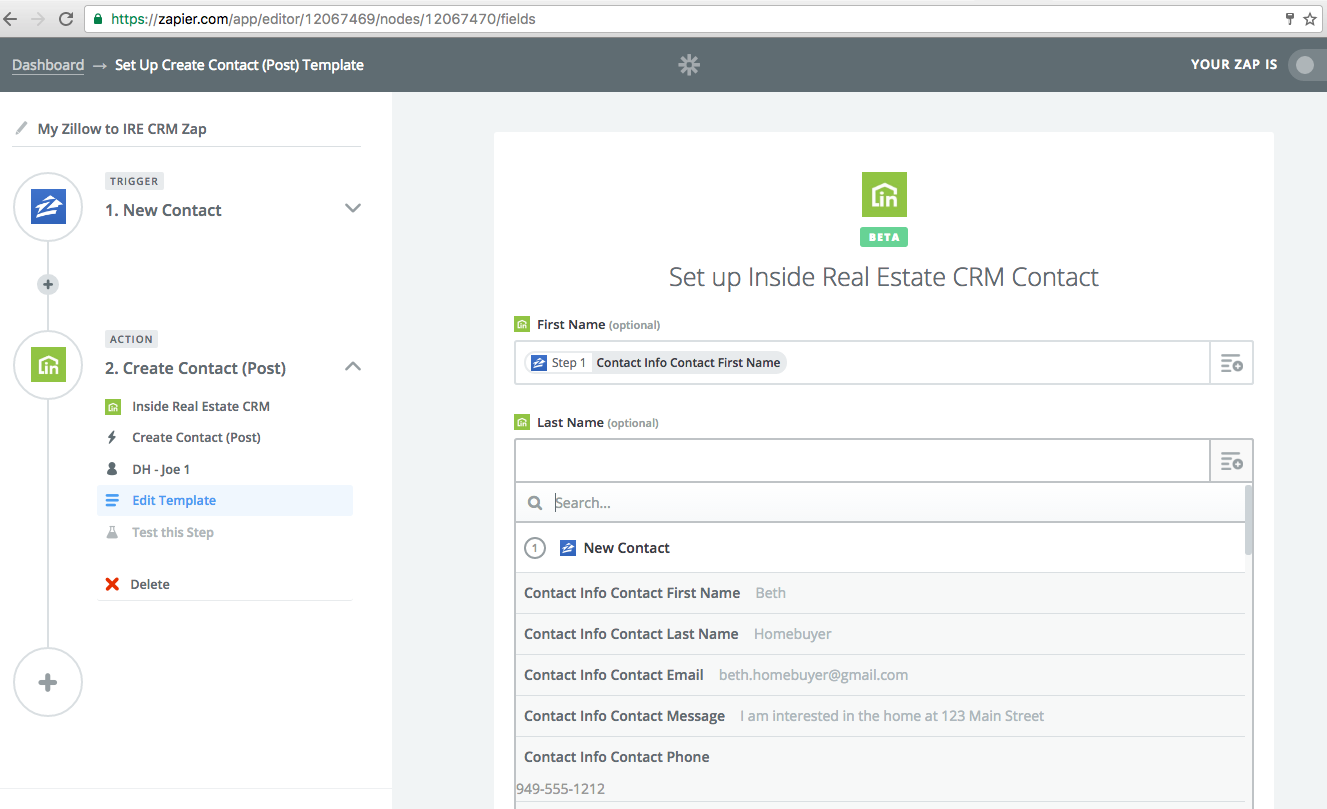Click the insert-field icon for Last Name
This screenshot has width=1327, height=809.
click(1231, 461)
